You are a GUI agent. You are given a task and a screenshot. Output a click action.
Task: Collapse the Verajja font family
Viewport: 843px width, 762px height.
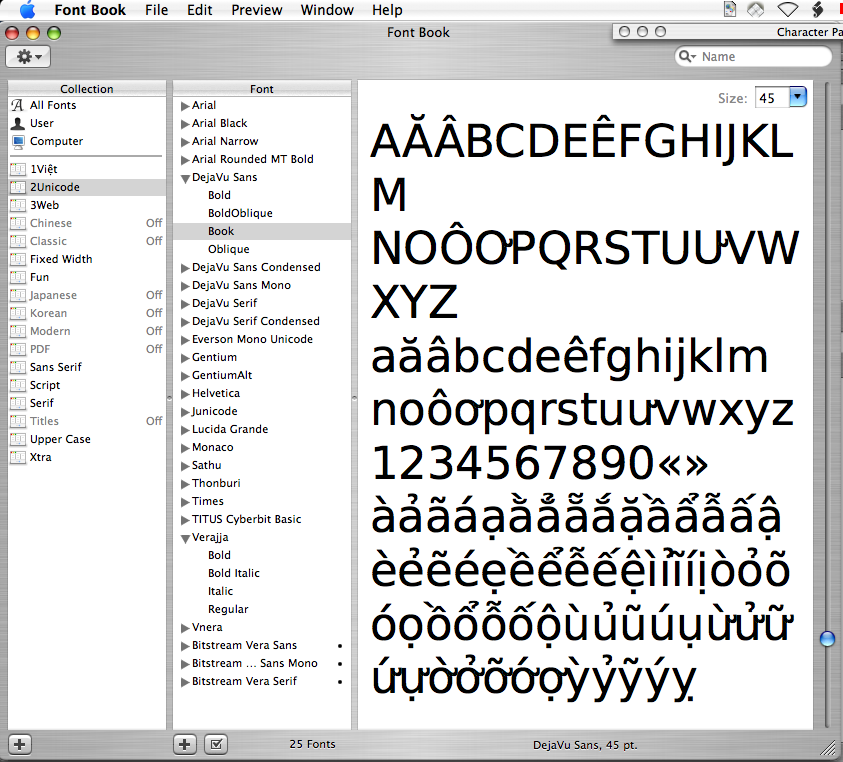(185, 538)
